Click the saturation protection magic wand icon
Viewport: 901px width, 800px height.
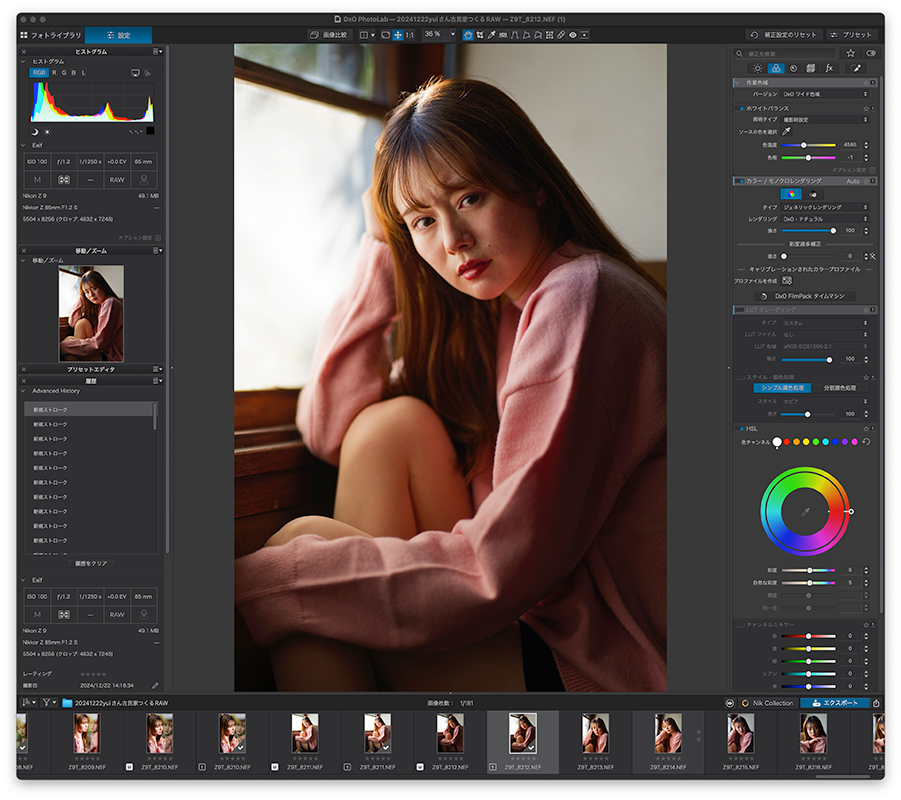pos(872,256)
